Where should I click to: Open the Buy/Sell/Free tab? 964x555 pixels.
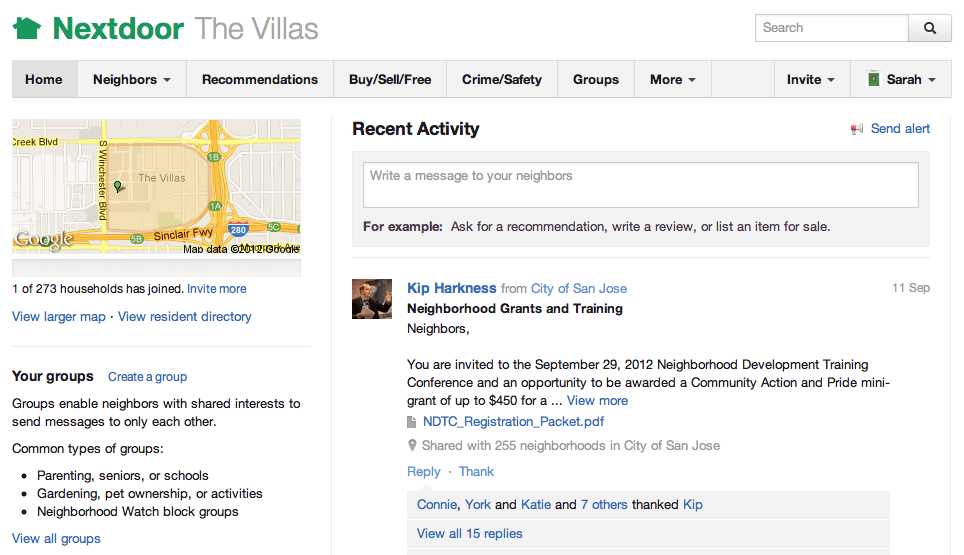[x=390, y=79]
